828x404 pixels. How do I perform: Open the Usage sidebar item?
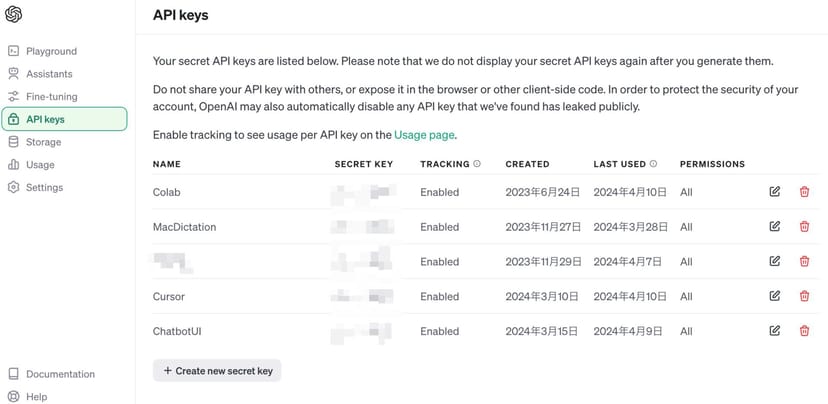click(40, 165)
